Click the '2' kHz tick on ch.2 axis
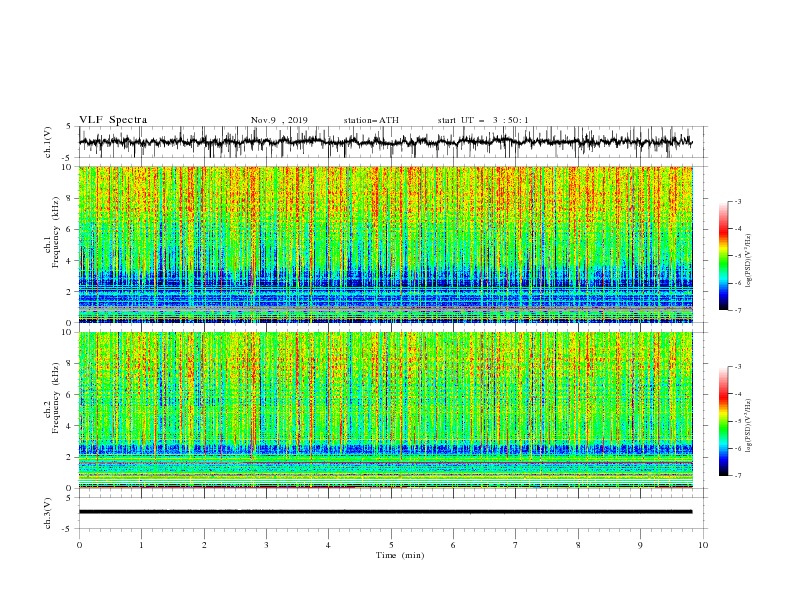Viewport: 792px width, 612px height. pyautogui.click(x=70, y=457)
